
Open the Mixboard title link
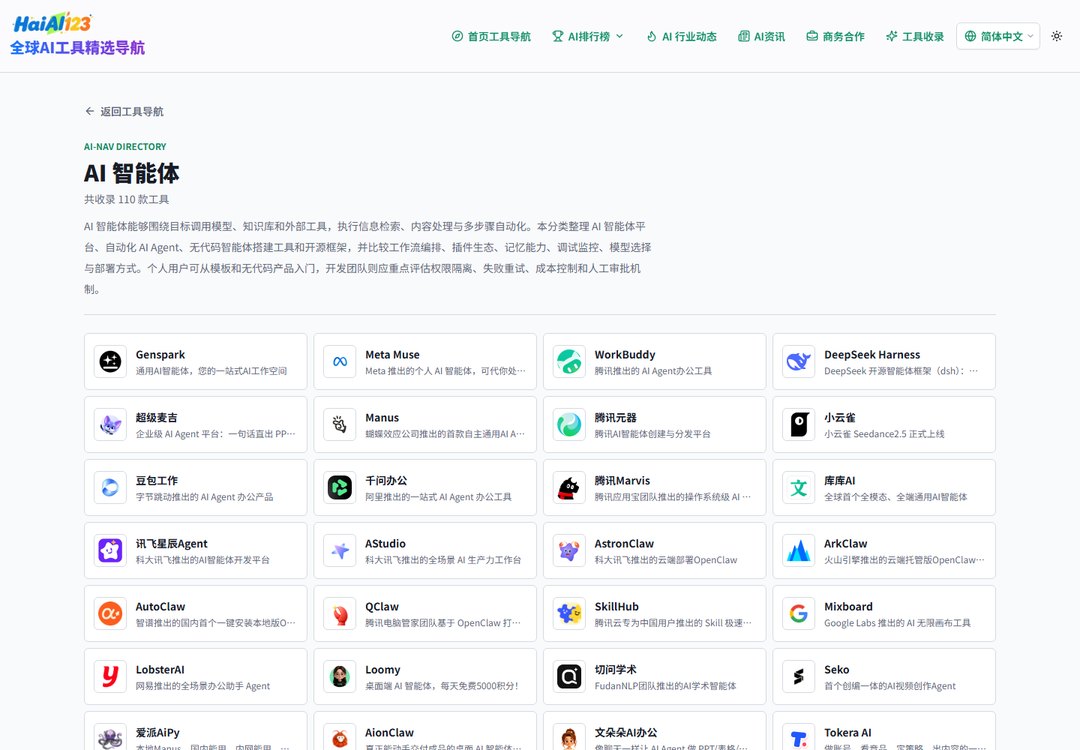[x=848, y=607]
